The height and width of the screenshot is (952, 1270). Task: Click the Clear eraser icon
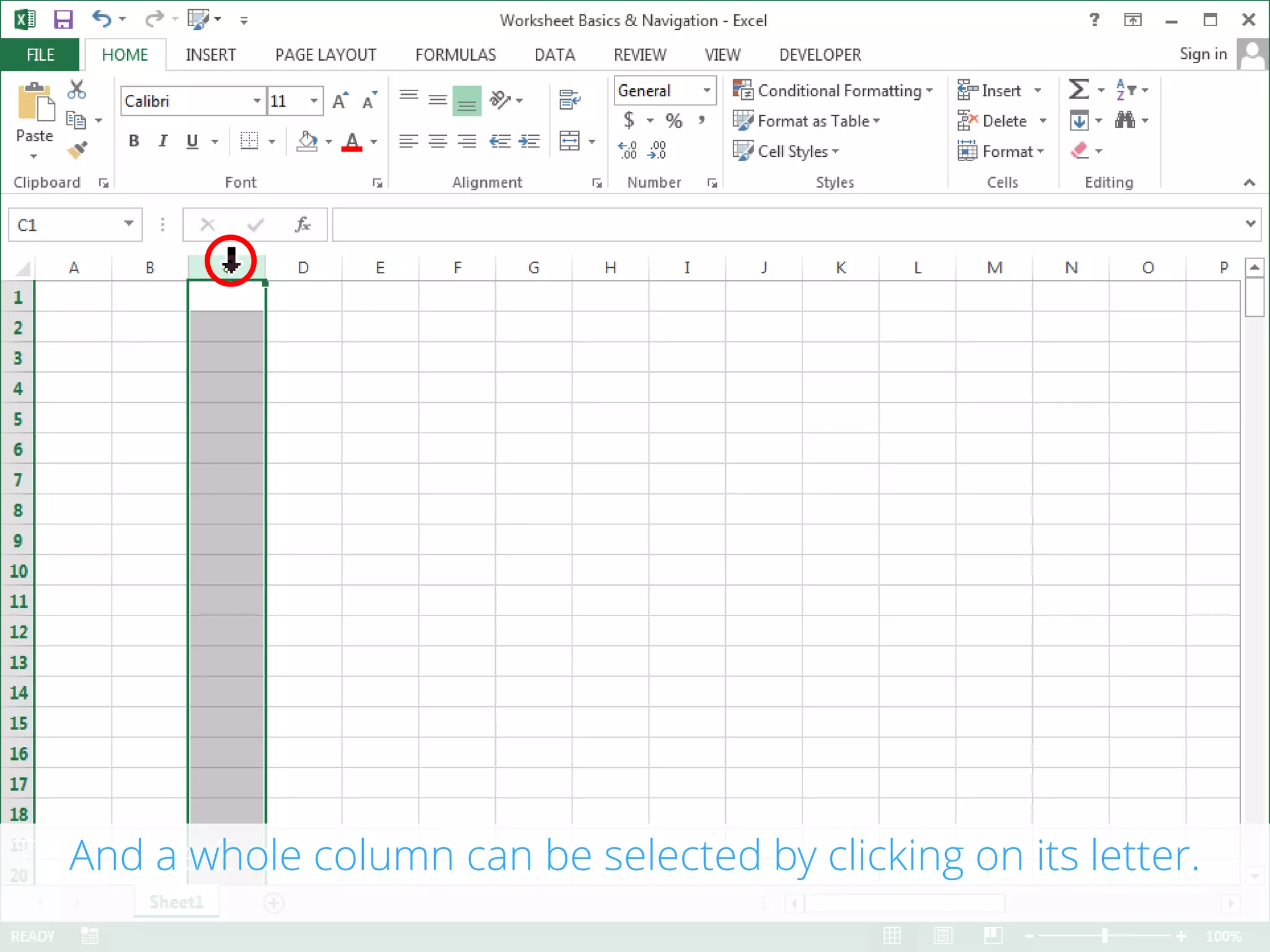coord(1080,150)
